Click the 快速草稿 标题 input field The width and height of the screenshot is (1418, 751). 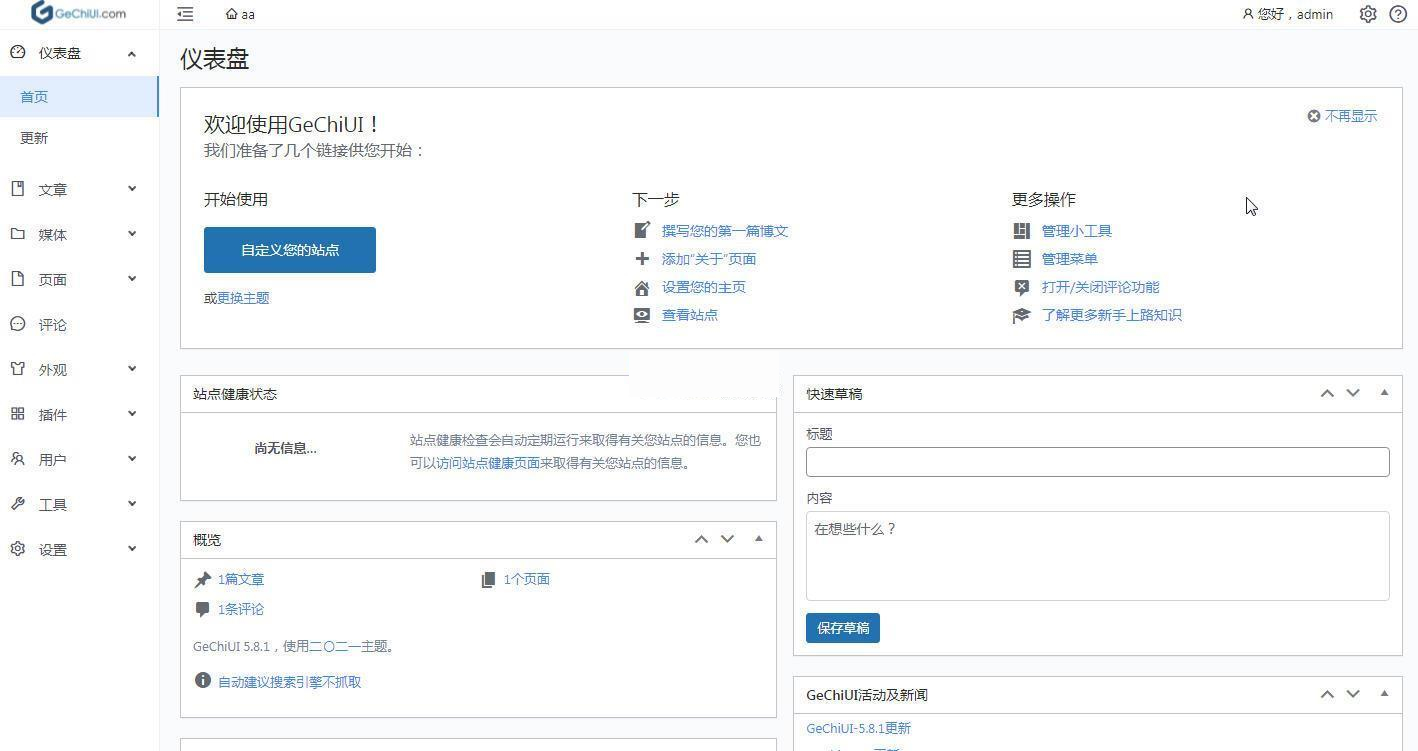[x=1098, y=462]
